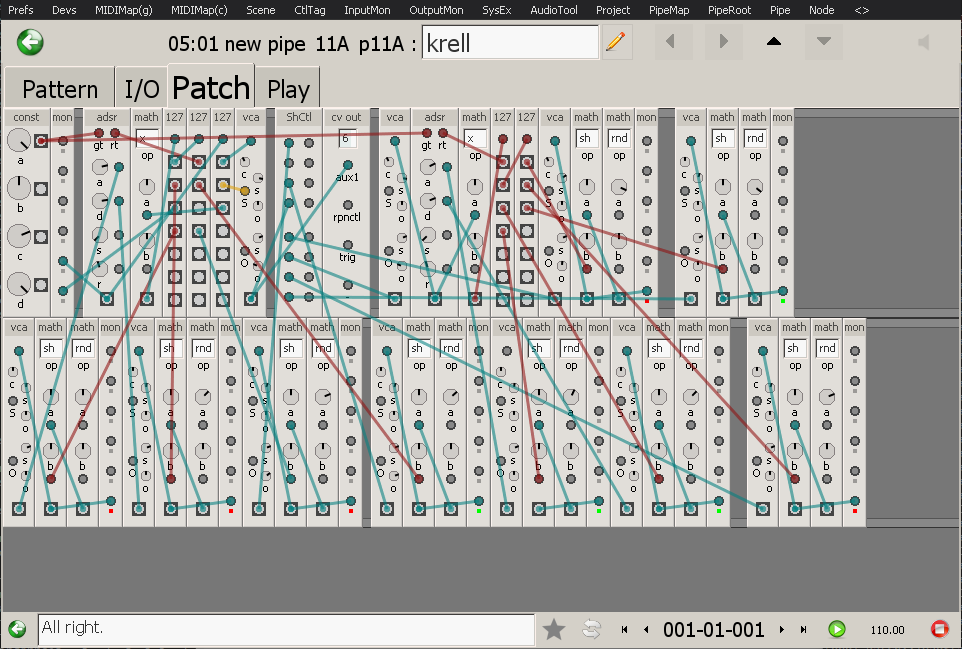Switch to the Pattern tab
This screenshot has height=649, width=962.
click(x=59, y=89)
